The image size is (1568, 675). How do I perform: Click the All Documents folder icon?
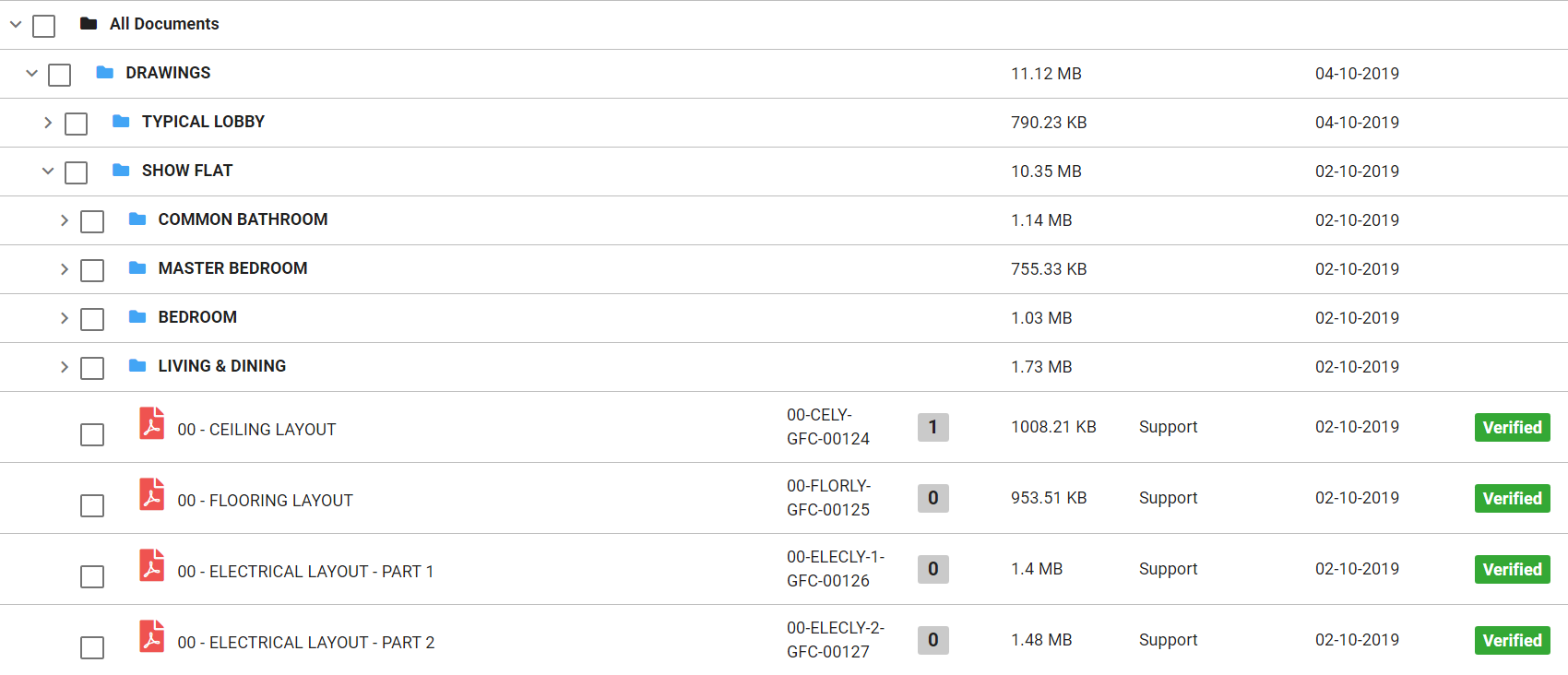89,23
